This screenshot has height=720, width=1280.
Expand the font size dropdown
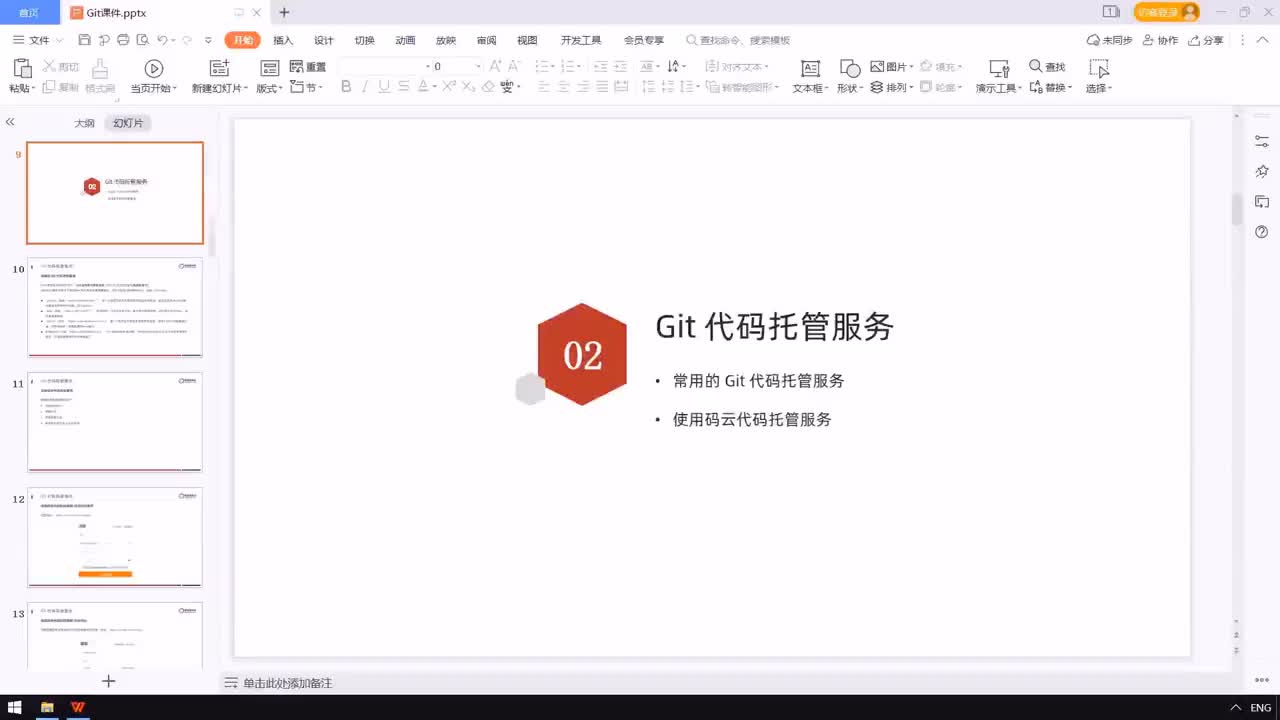[x=478, y=66]
